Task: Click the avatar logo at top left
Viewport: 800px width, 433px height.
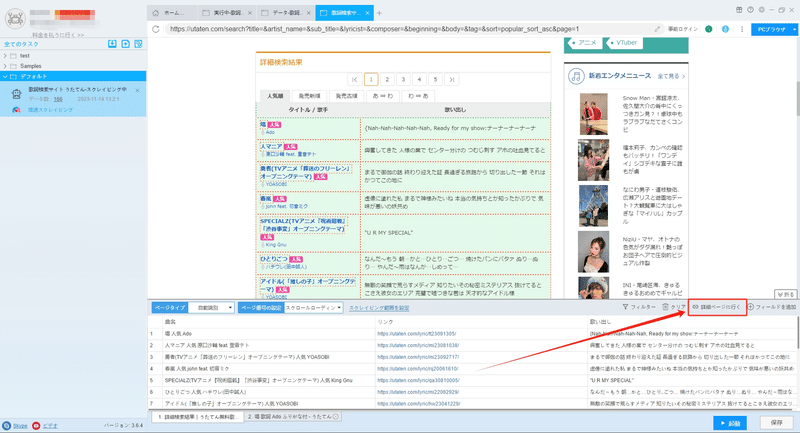Action: pos(15,19)
